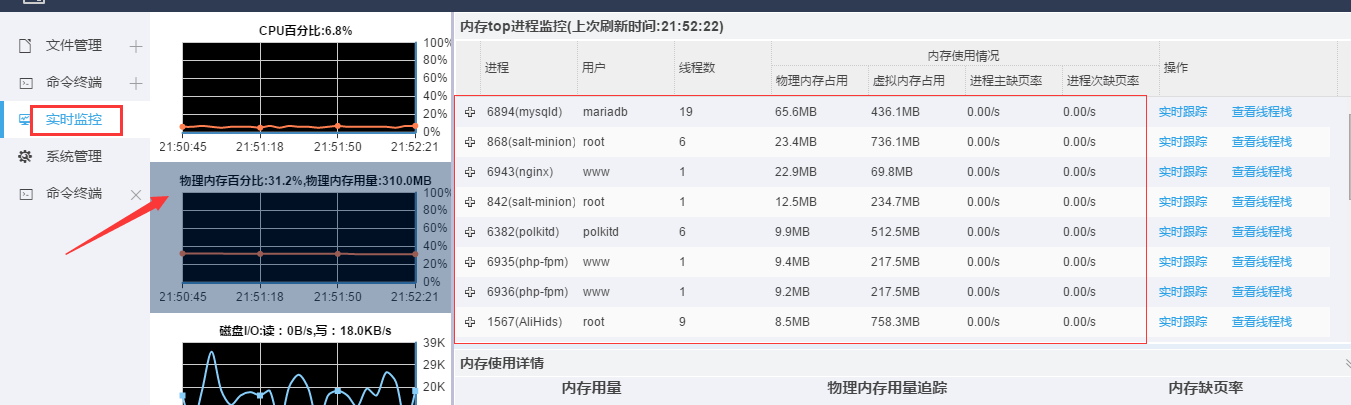Screen dimensions: 1351x405
Task: Click 查看线程栈 link for nginx process
Action: (1261, 172)
